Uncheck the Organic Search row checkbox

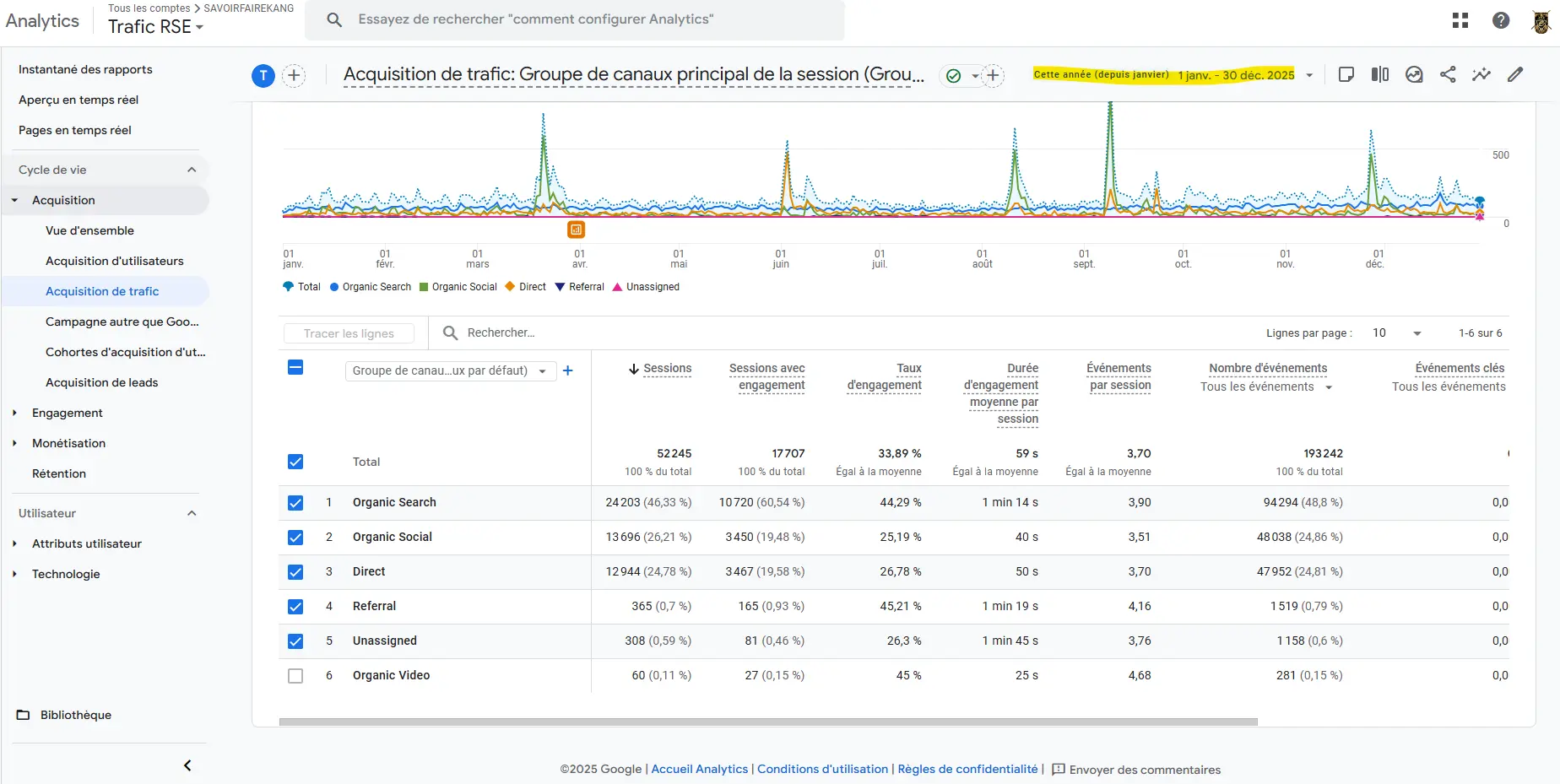coord(295,503)
